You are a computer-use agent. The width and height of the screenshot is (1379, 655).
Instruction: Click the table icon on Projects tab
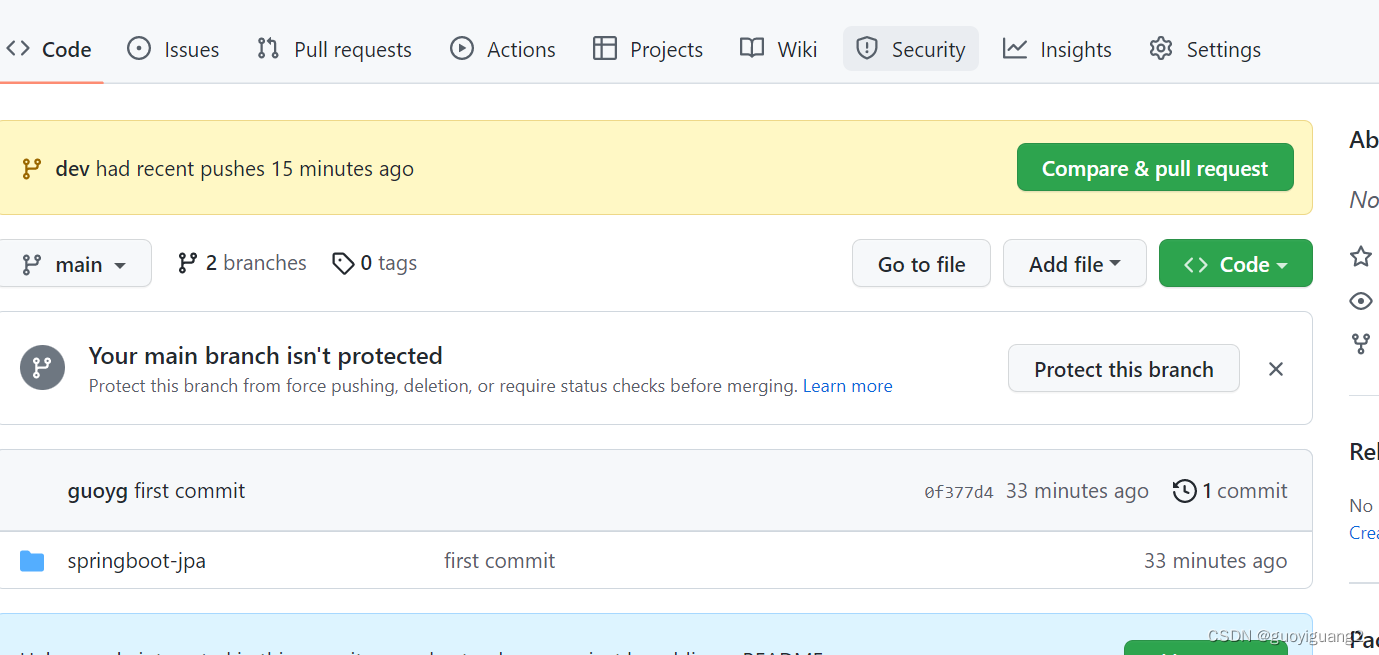coord(605,48)
